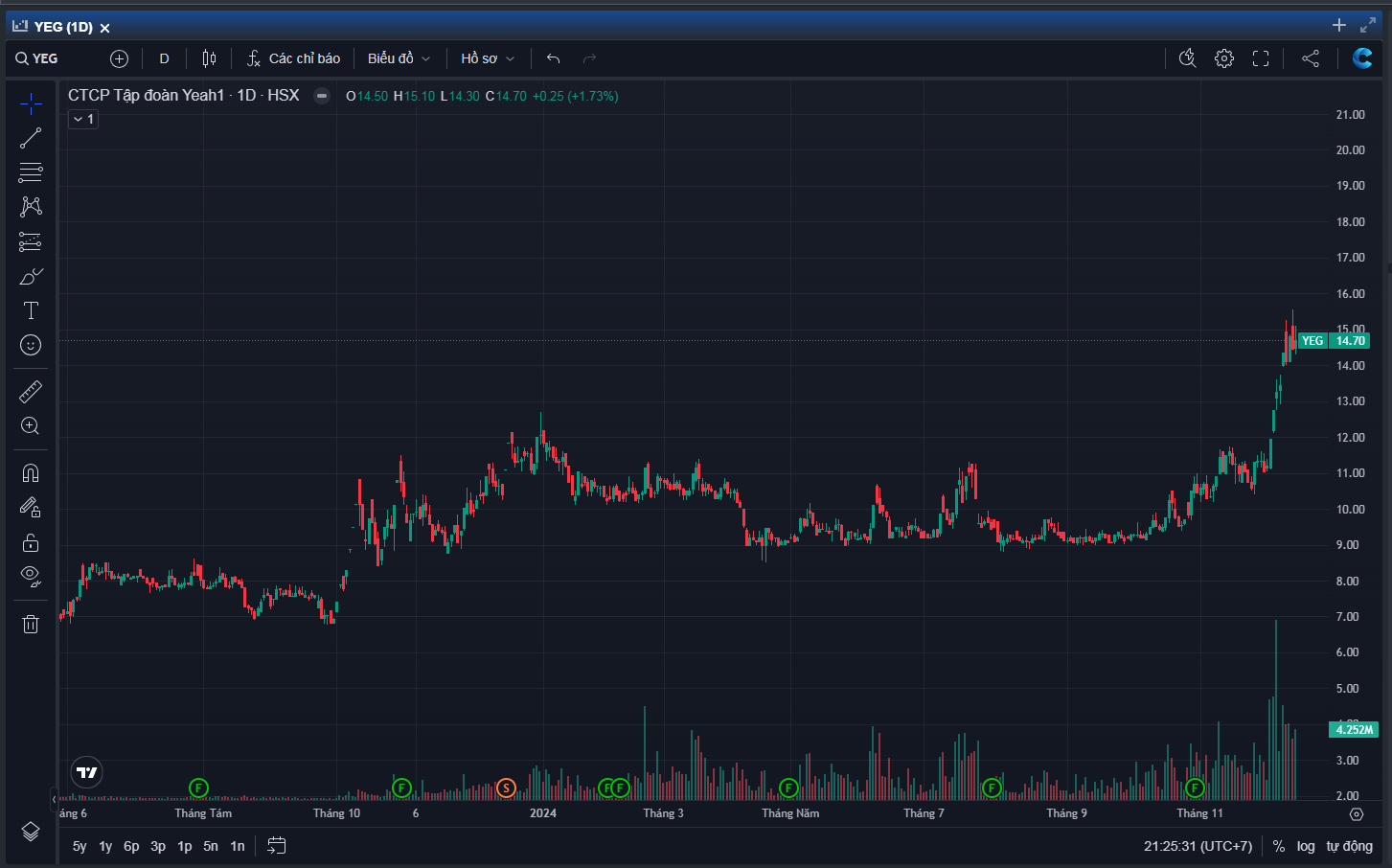Screen dimensions: 1392x868
Task: Click the blue C logo icon
Action: [1361, 58]
